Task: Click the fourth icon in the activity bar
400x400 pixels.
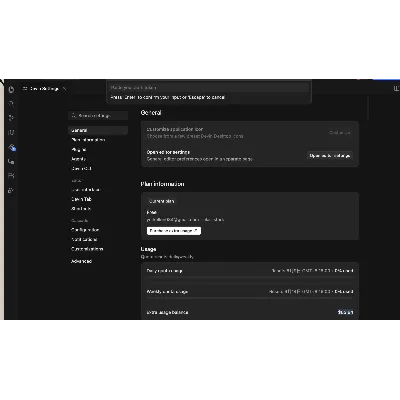Action: (11, 133)
